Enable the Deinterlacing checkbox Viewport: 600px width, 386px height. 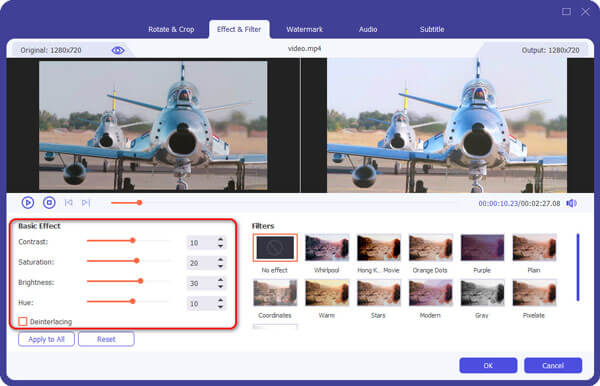[x=23, y=321]
